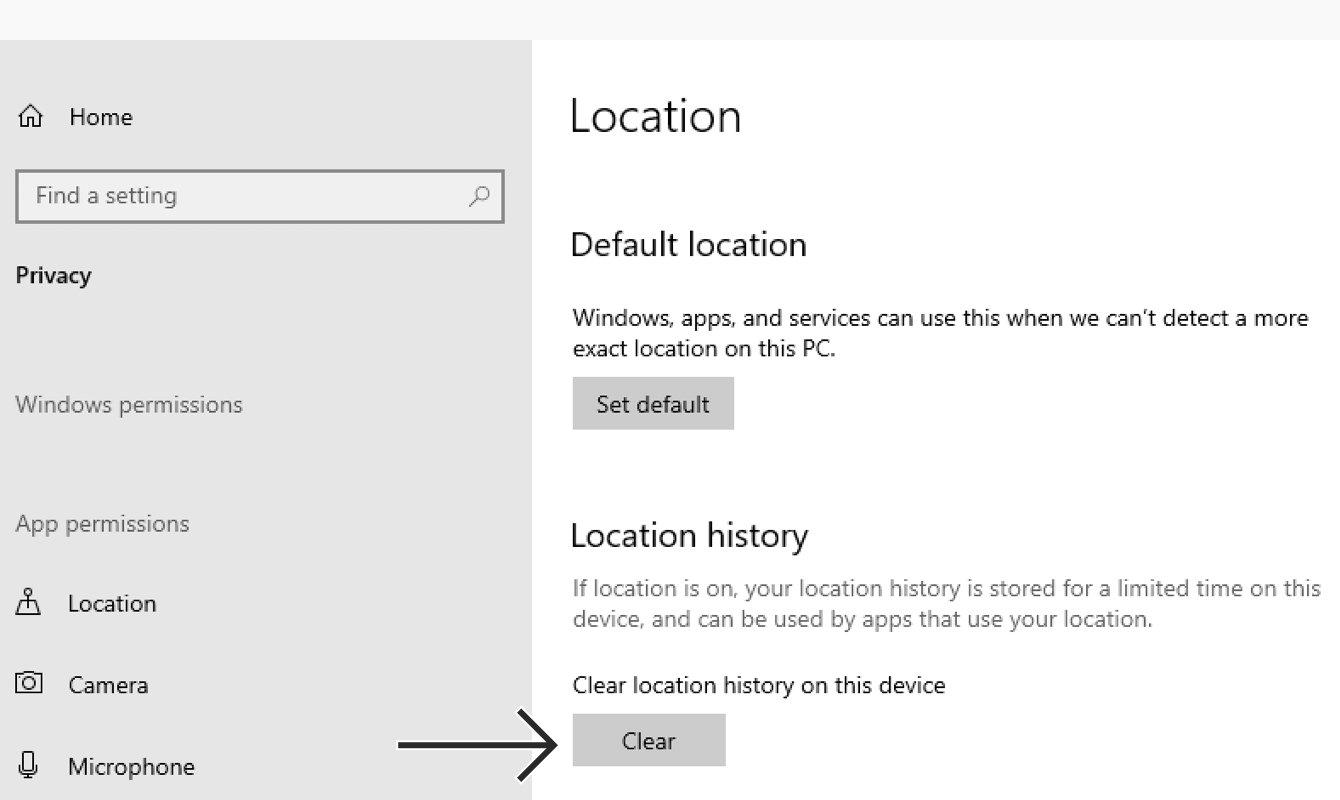The height and width of the screenshot is (800, 1340).
Task: Click the Default location heading
Action: [689, 245]
